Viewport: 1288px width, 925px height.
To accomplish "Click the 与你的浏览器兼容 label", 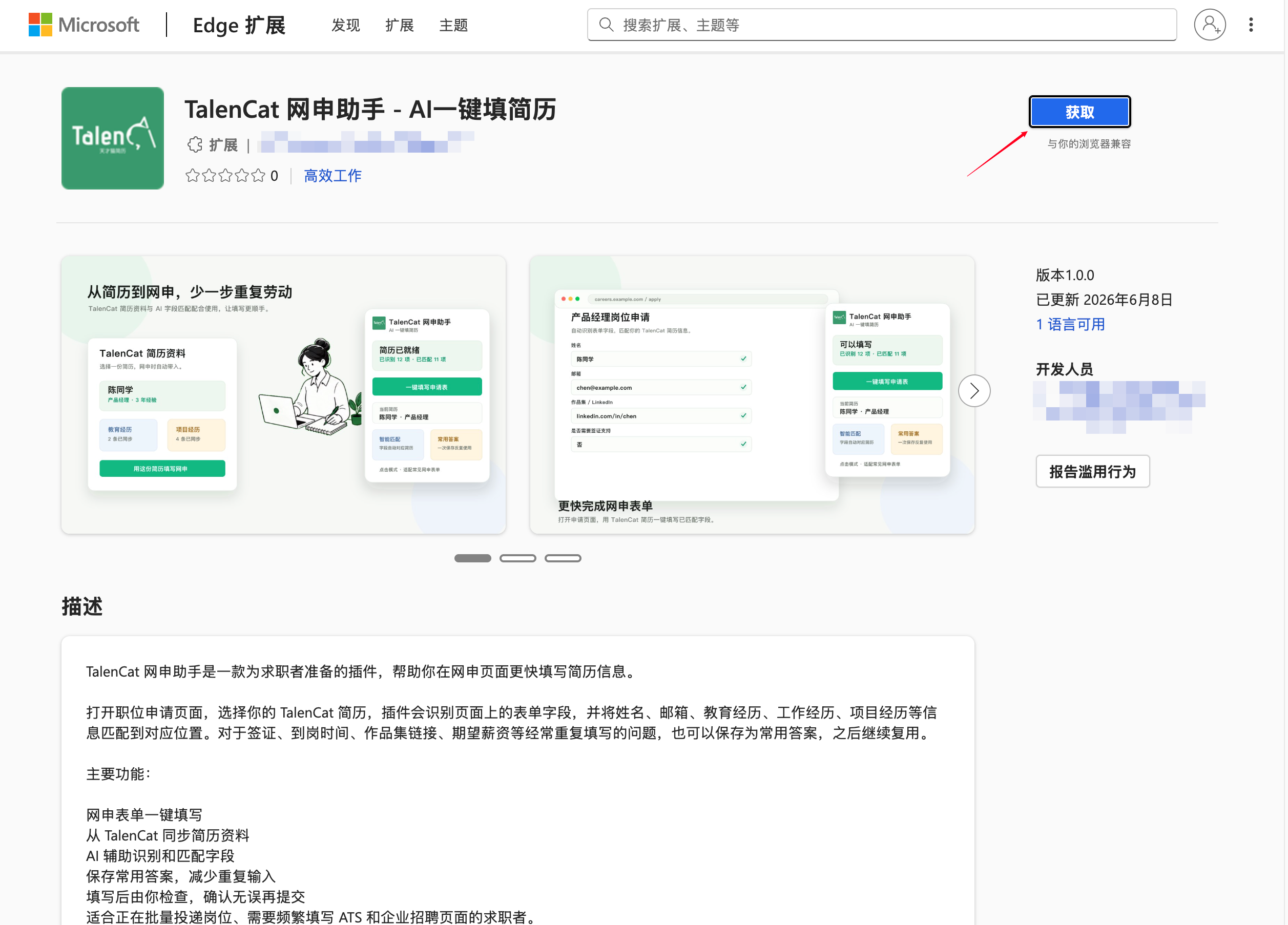I will 1089,143.
